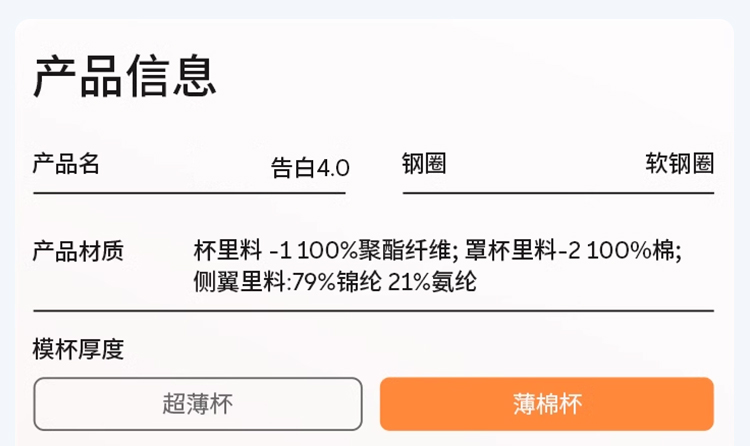Choose the orange 薄棉杯 option
Screen dimensions: 750x446
point(546,404)
